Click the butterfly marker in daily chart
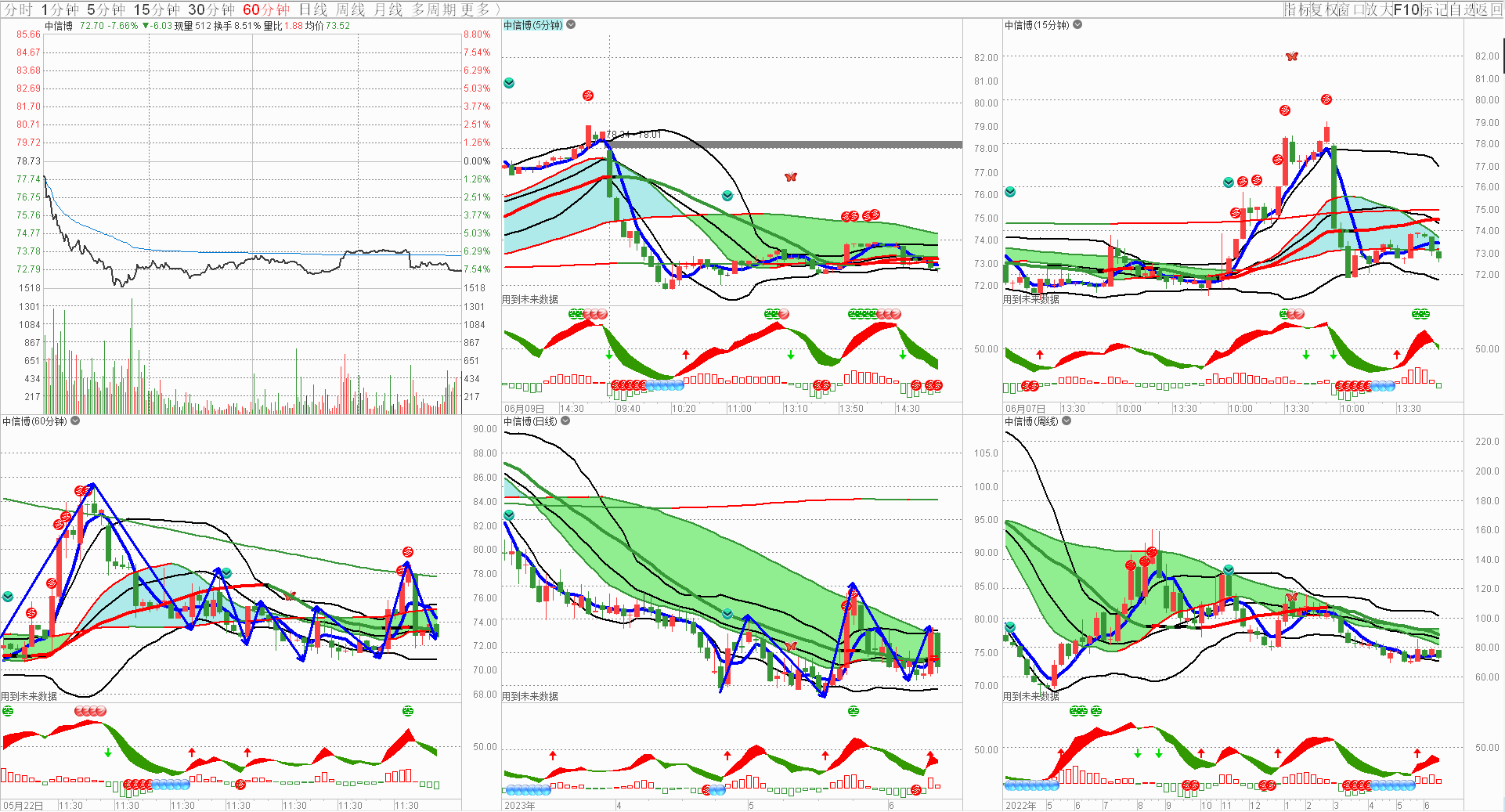This screenshot has height=812, width=1505. click(790, 647)
